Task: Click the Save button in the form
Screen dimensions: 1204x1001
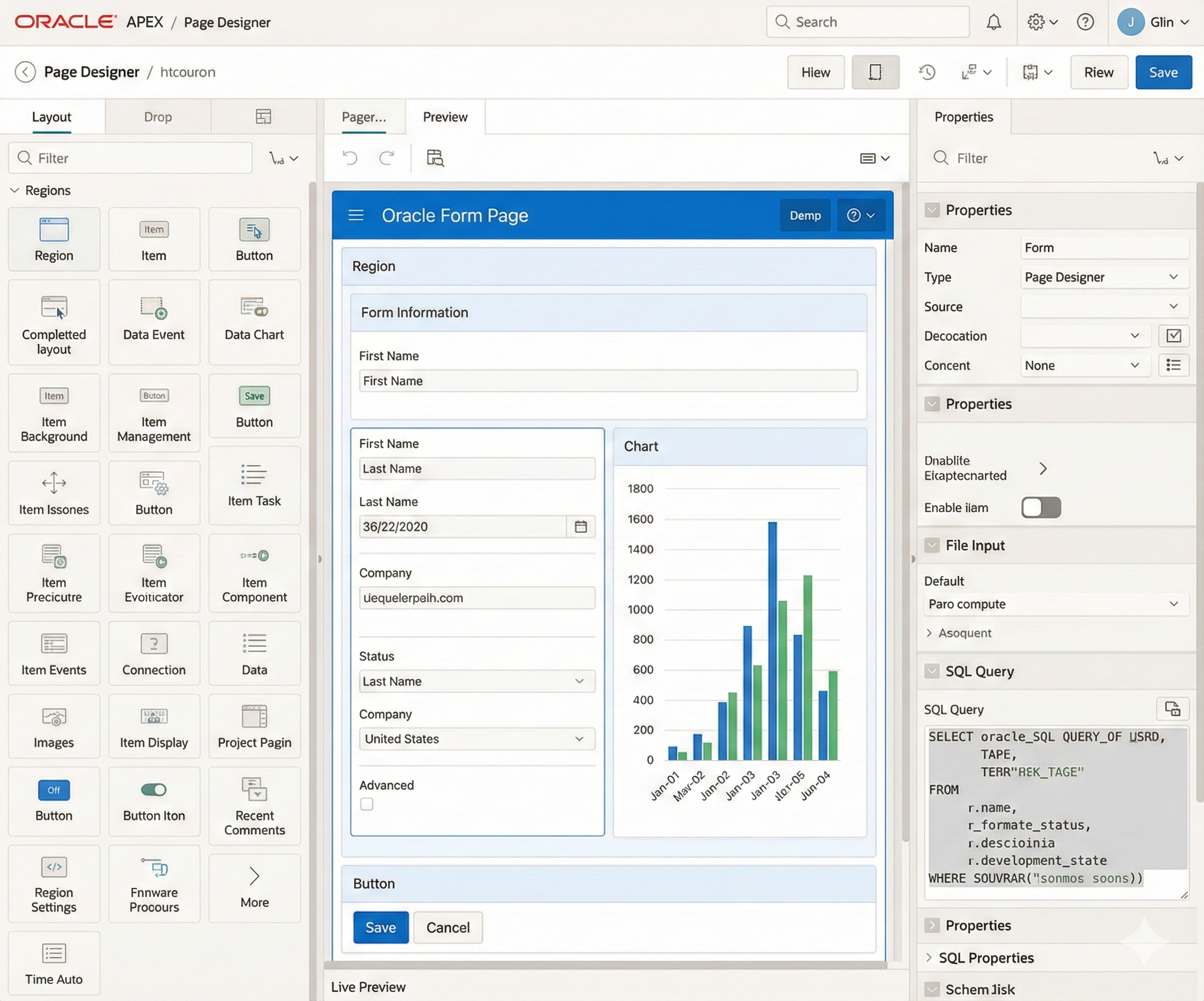Action: pos(380,927)
